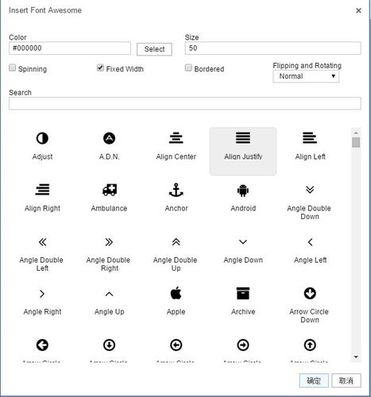Select the Ambulance icon
The height and width of the screenshot is (397, 371).
(x=109, y=190)
